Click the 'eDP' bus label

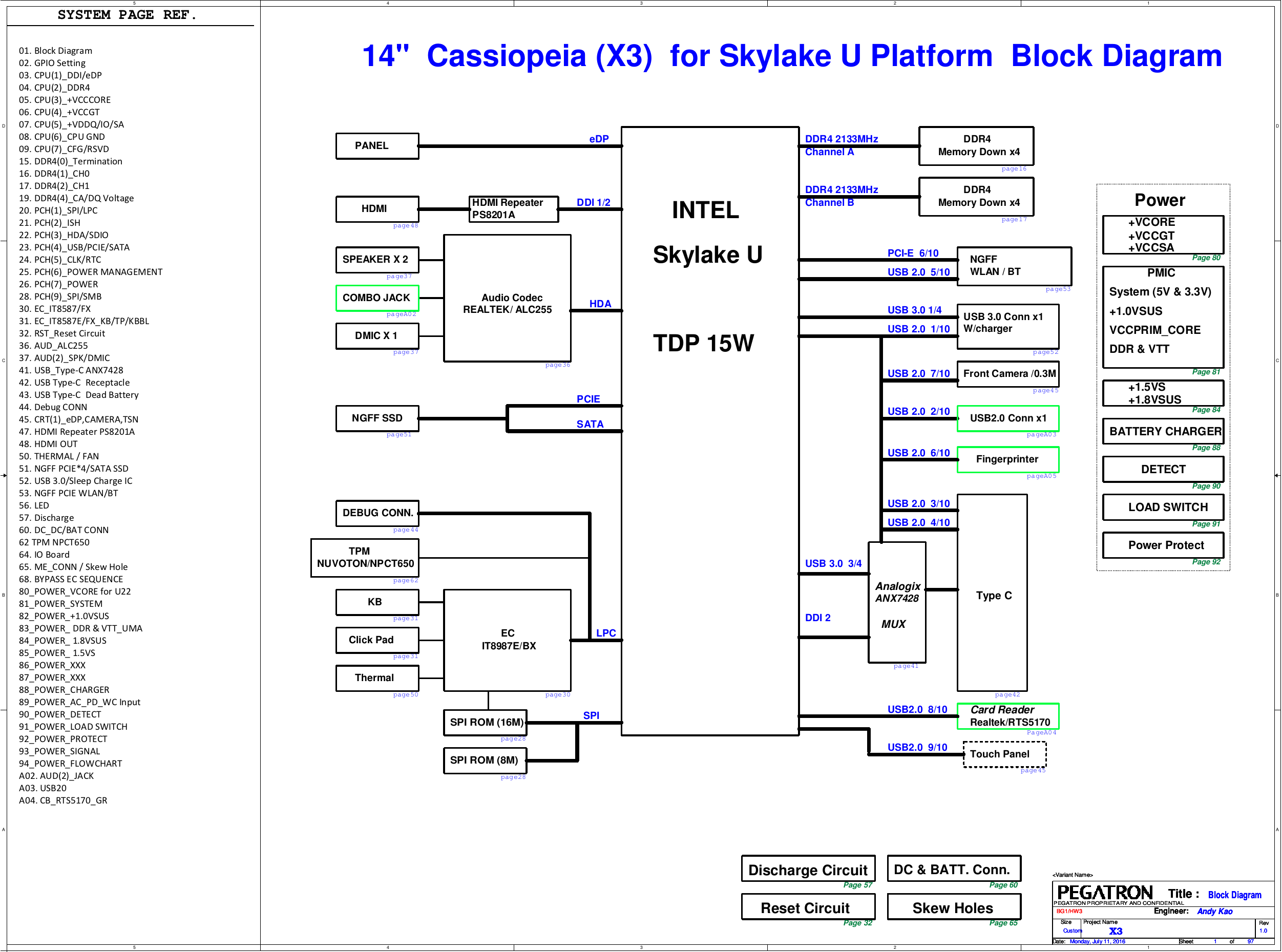coord(599,139)
